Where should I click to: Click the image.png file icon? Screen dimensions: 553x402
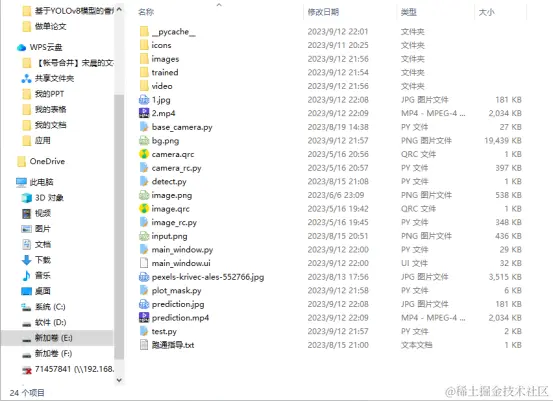[x=144, y=195]
